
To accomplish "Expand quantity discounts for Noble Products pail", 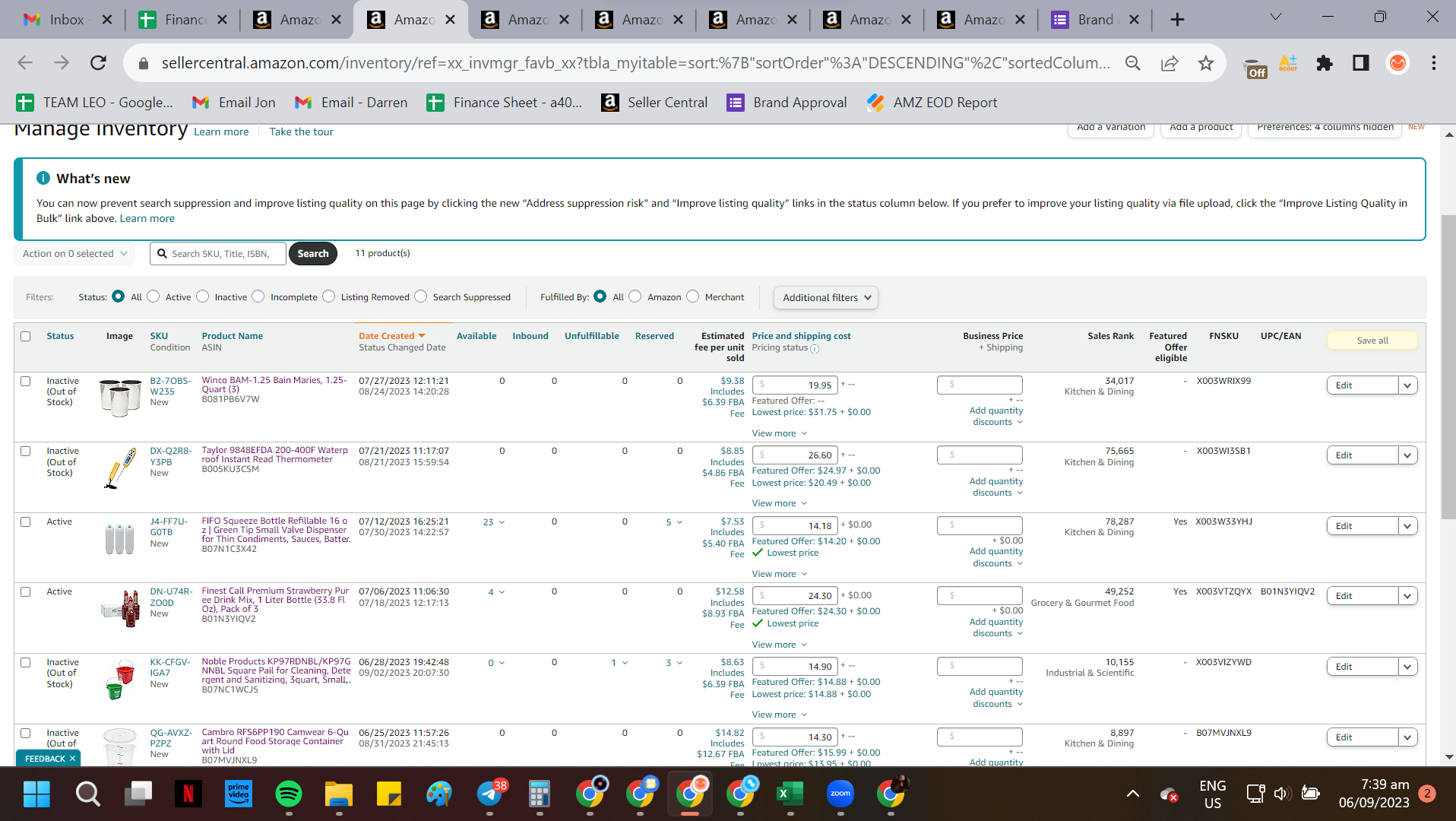I will [x=996, y=698].
